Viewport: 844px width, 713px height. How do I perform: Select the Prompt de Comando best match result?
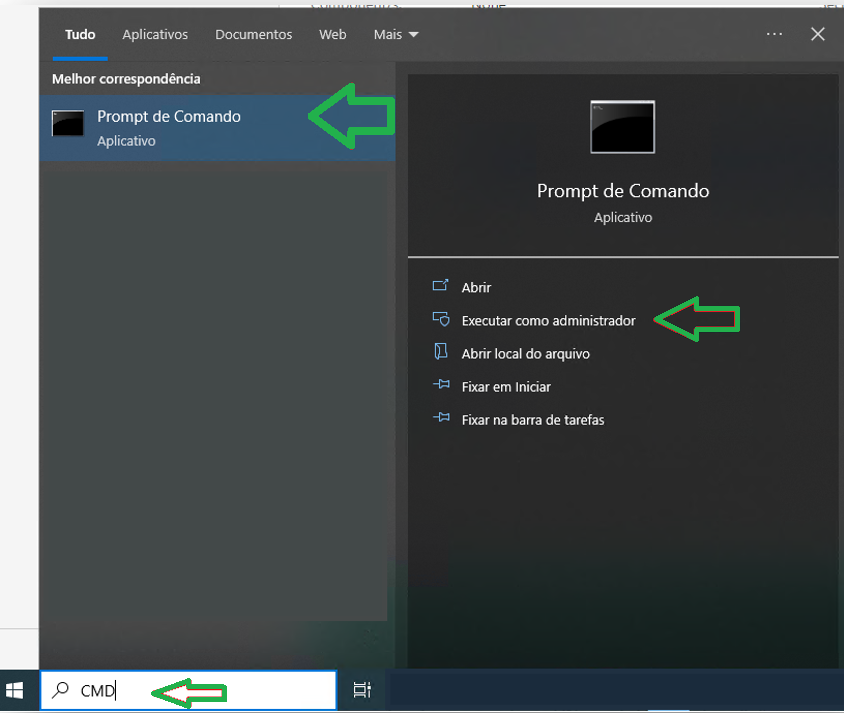pos(217,128)
